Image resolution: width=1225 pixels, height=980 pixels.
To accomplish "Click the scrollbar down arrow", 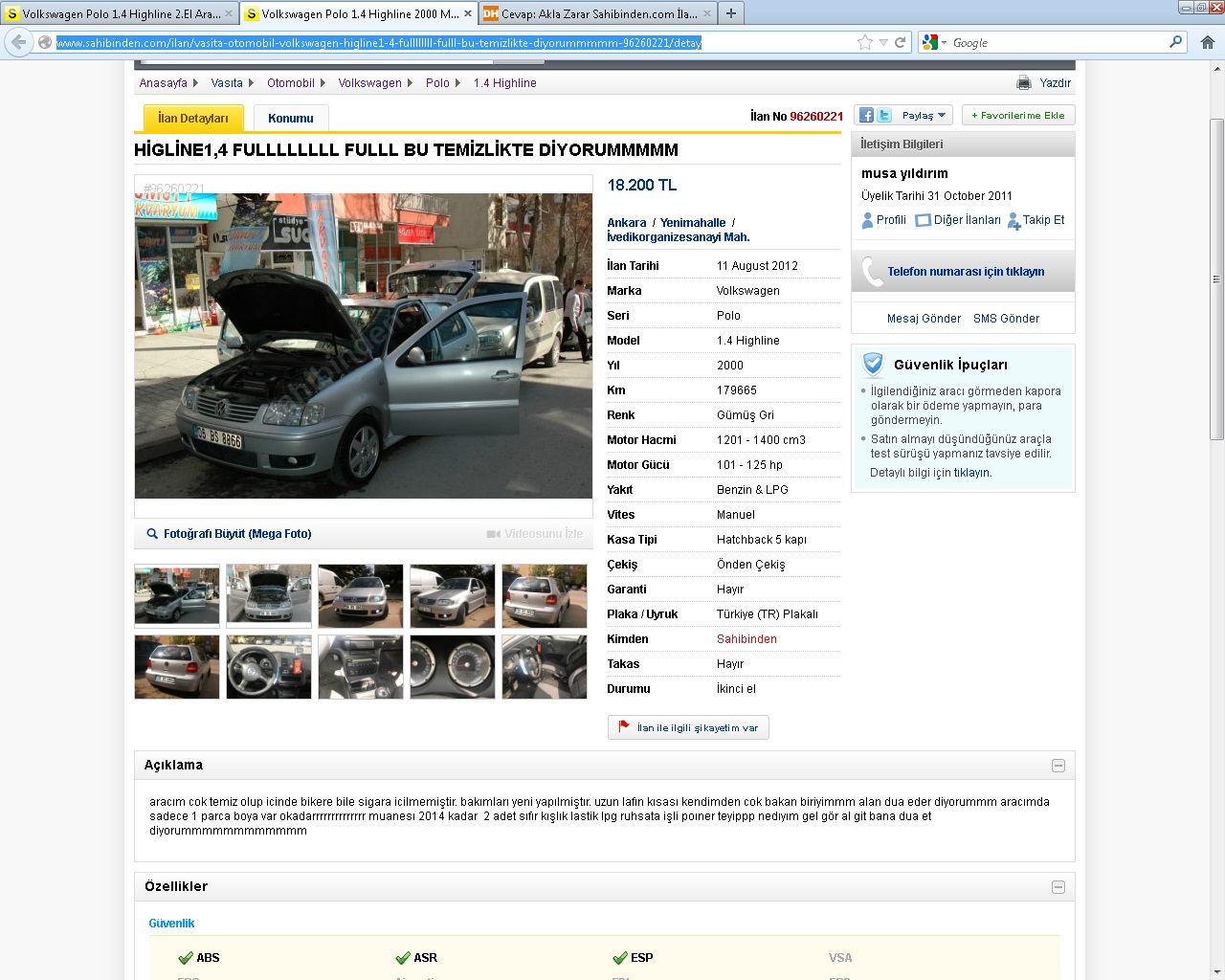I will [x=1216, y=971].
